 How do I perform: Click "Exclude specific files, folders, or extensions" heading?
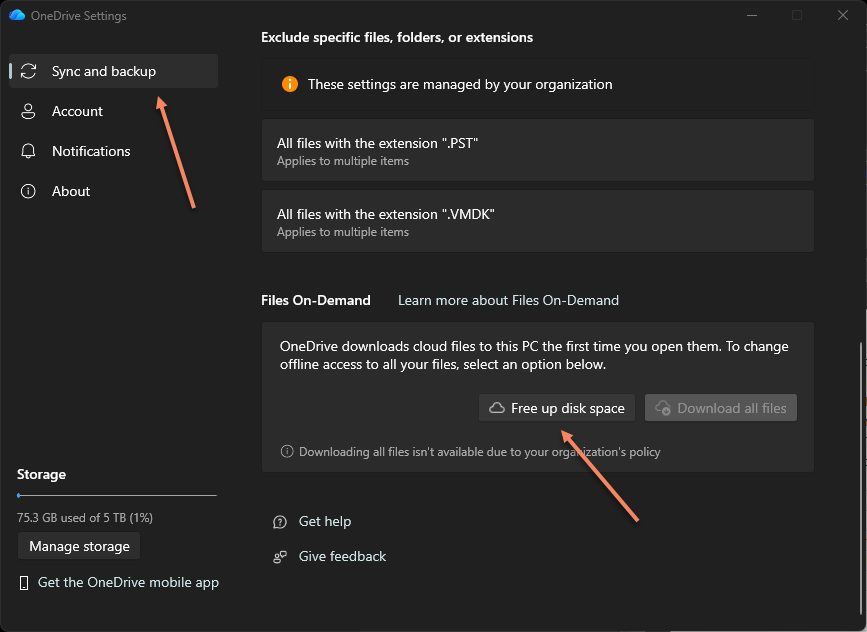(x=397, y=37)
